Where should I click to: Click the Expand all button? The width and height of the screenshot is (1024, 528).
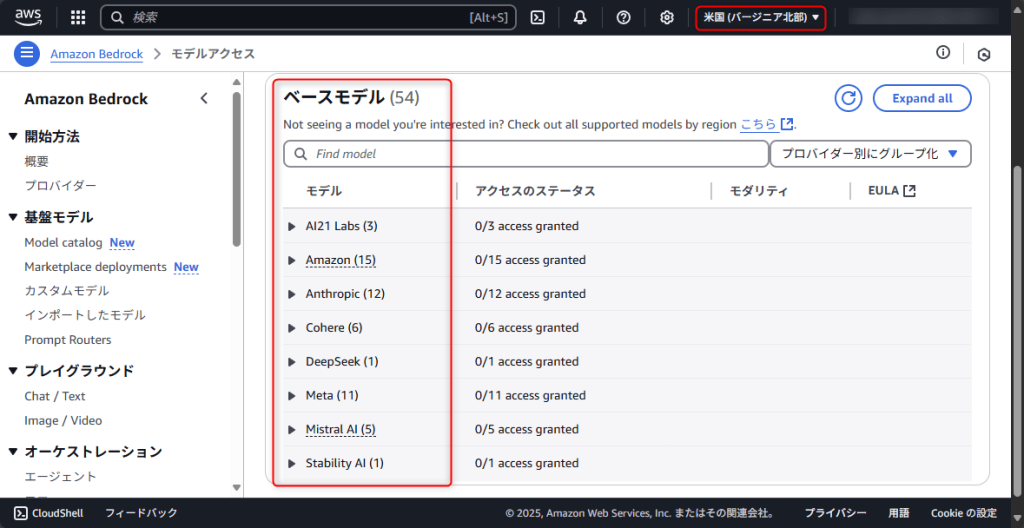pos(922,99)
